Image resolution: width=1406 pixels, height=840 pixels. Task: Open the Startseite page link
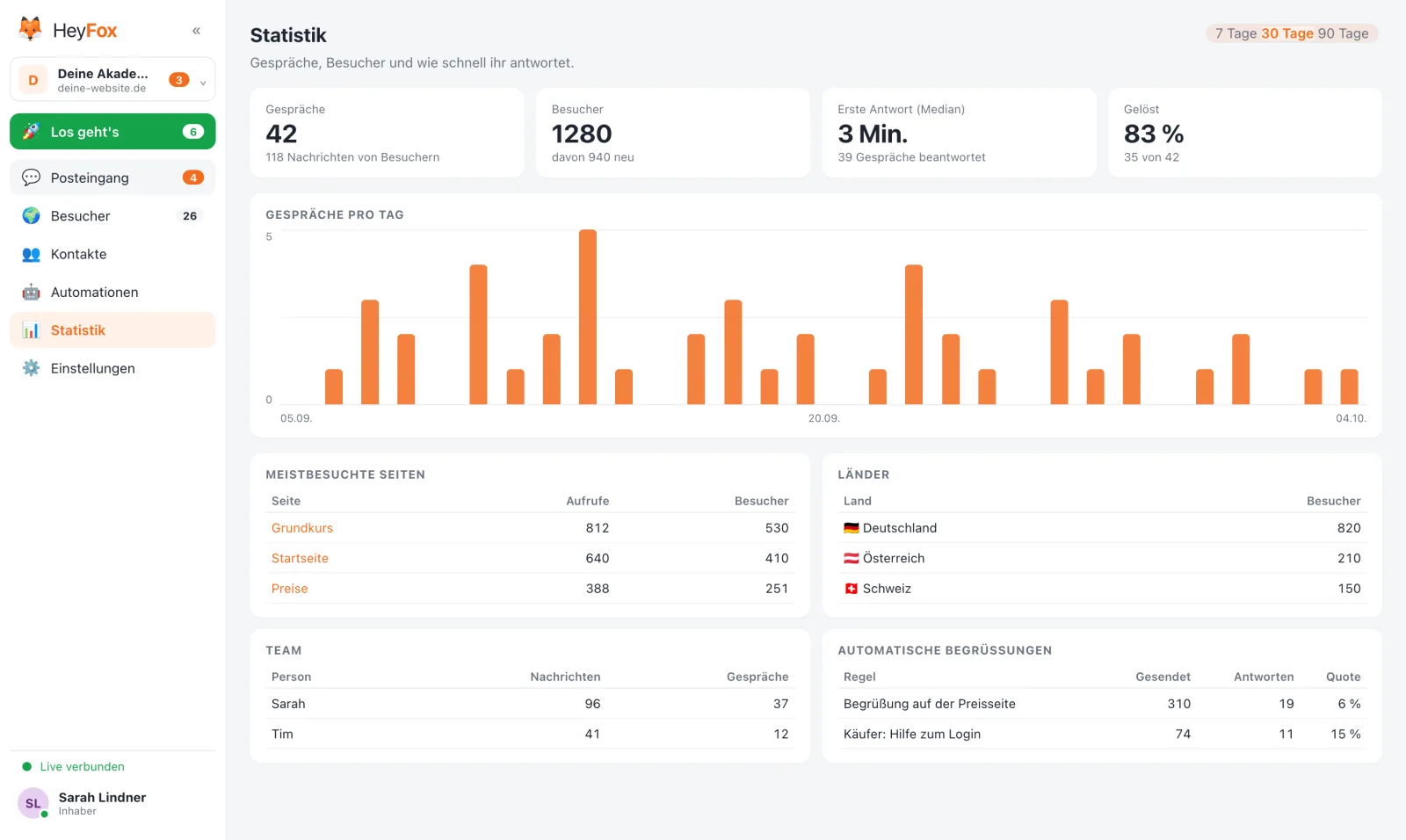[300, 558]
